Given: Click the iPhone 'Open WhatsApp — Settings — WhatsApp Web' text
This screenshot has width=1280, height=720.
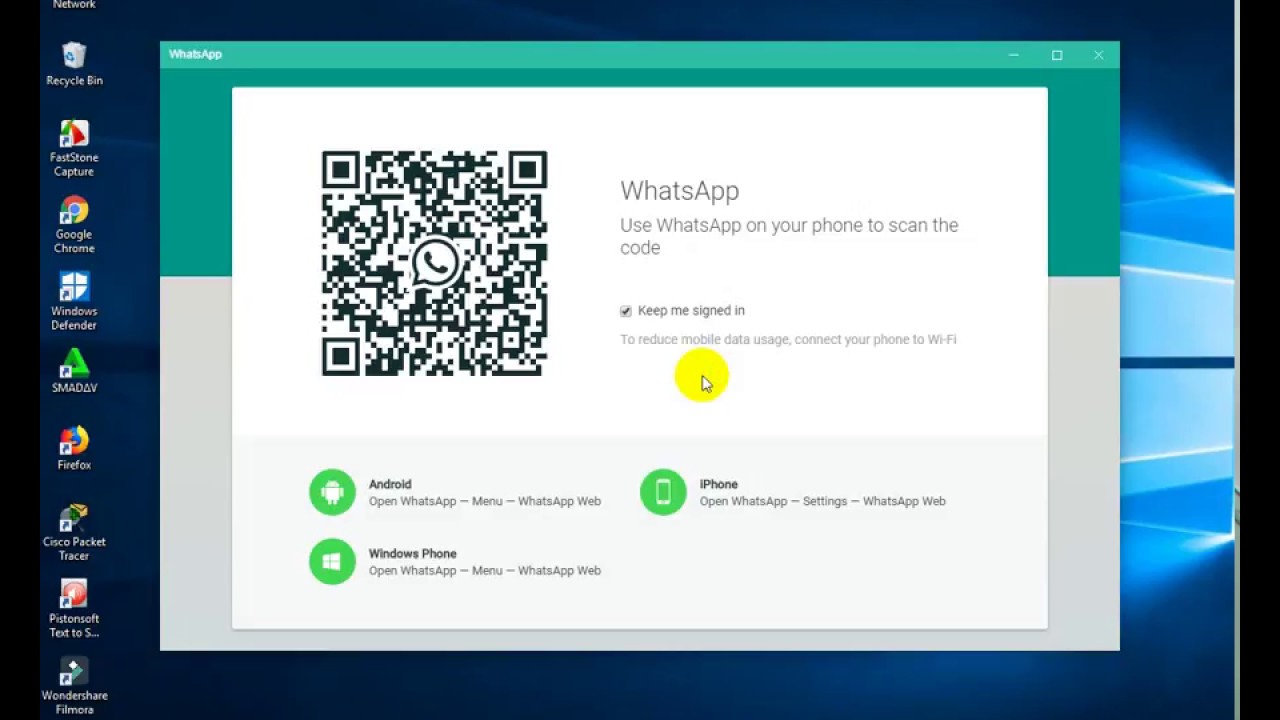Looking at the screenshot, I should [823, 501].
